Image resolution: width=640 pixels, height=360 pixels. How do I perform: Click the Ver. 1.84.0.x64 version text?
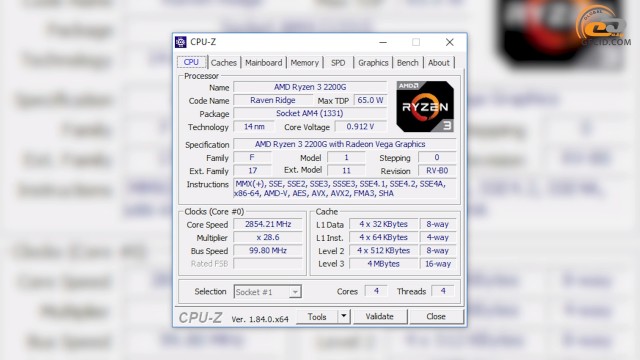pyautogui.click(x=260, y=319)
